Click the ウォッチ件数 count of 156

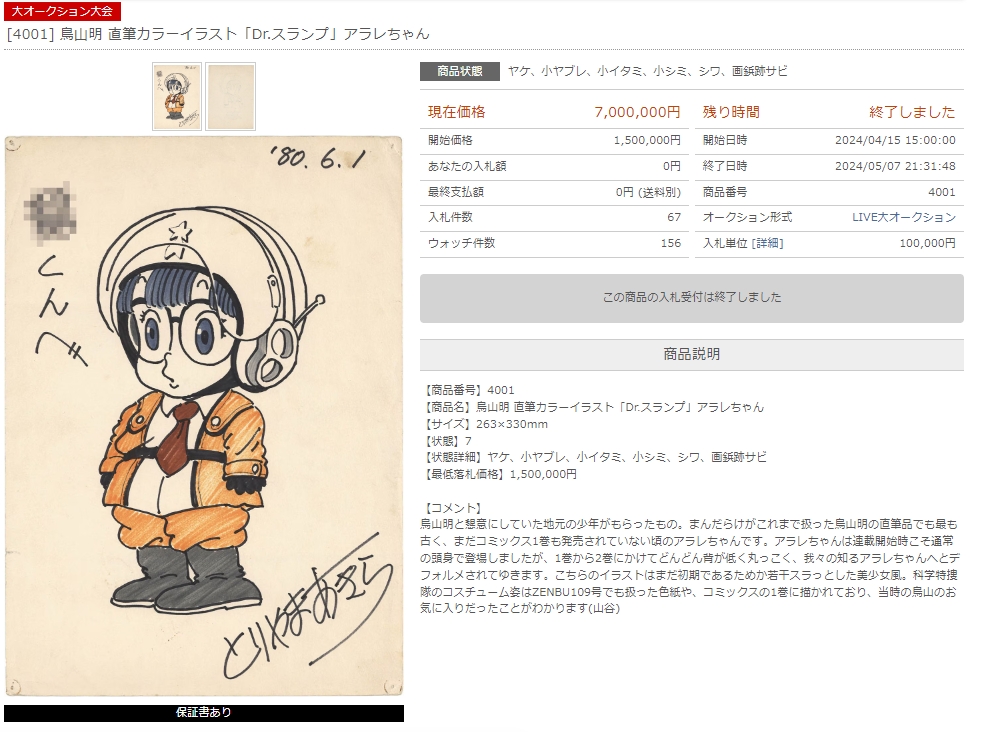[671, 243]
